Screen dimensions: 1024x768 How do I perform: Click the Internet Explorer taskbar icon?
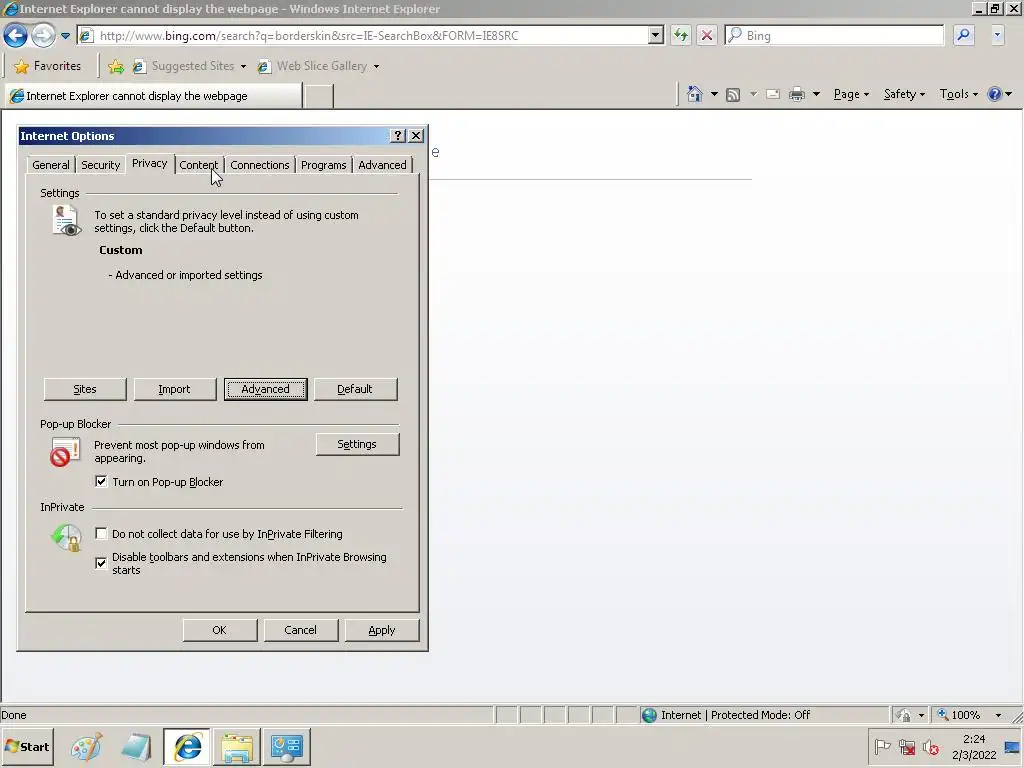pos(187,747)
